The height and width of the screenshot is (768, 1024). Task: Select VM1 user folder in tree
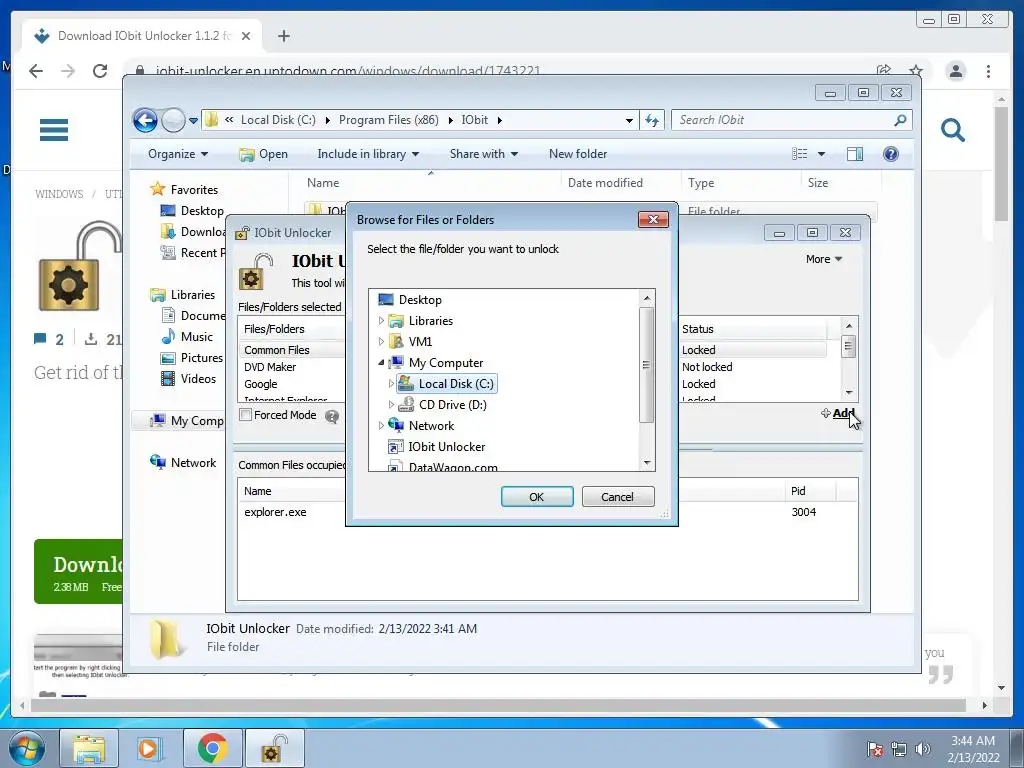pos(420,342)
